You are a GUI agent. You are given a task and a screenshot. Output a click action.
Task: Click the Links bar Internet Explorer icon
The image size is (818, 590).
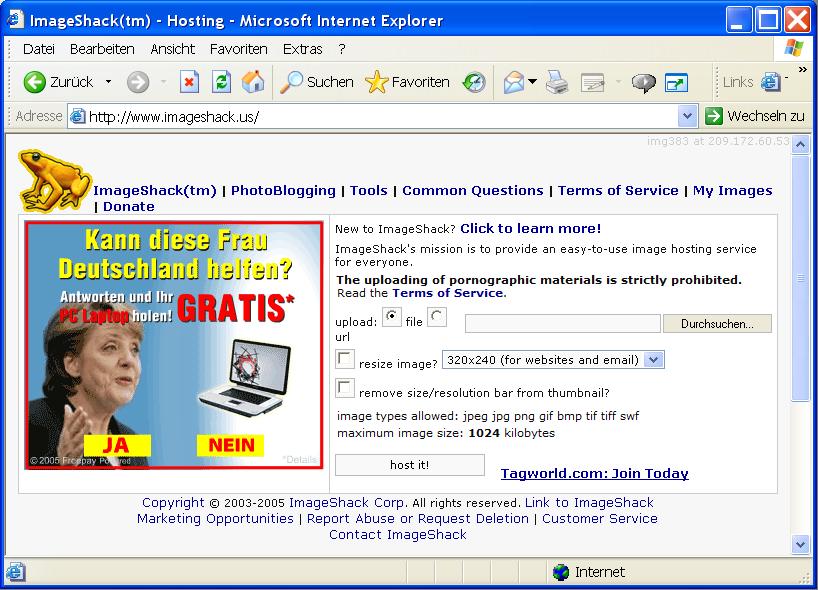[x=771, y=82]
